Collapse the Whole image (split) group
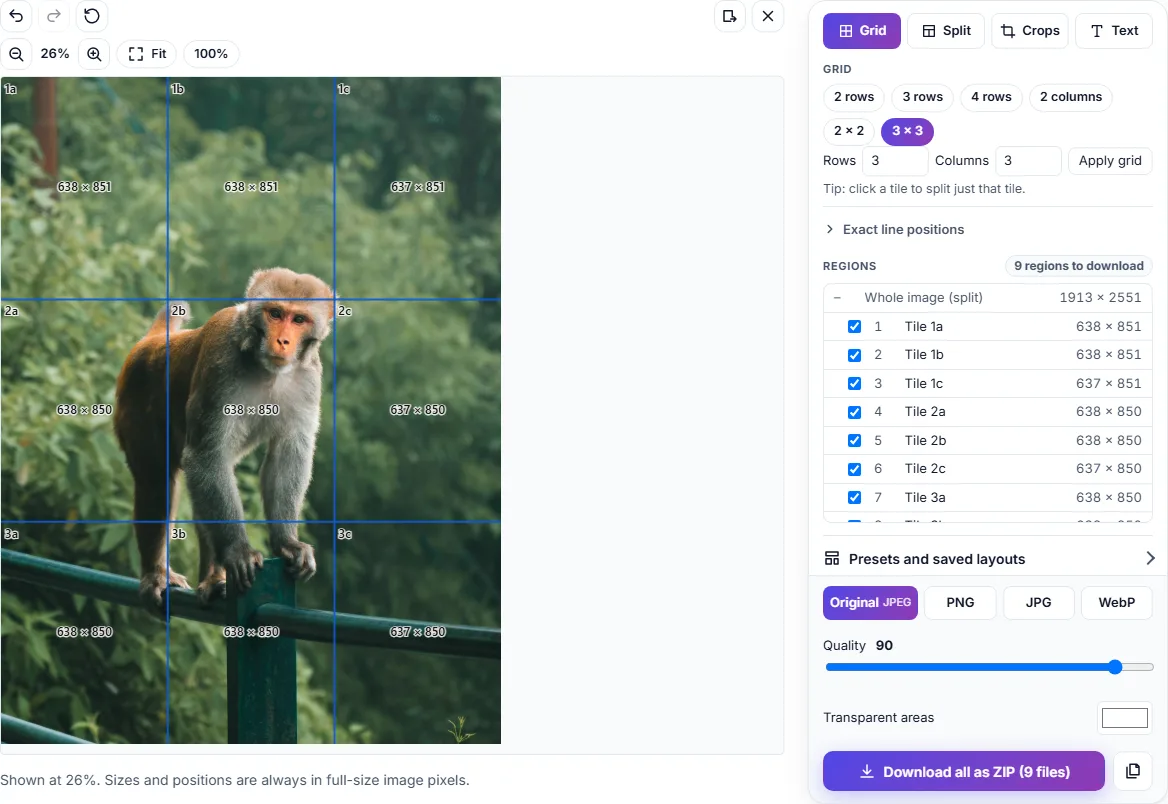This screenshot has width=1168, height=804. pyautogui.click(x=837, y=297)
